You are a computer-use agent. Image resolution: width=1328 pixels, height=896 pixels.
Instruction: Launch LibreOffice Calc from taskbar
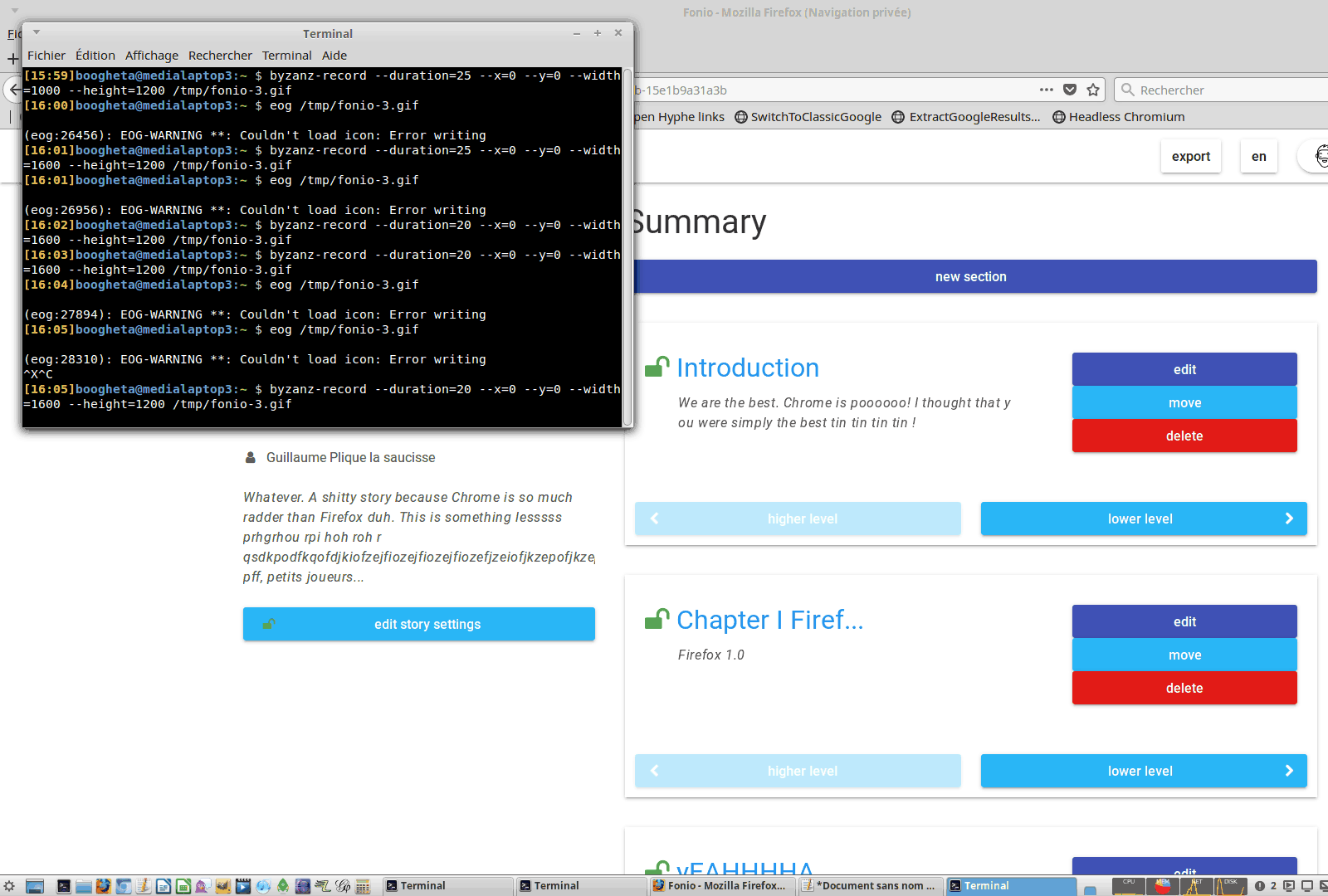[x=183, y=886]
